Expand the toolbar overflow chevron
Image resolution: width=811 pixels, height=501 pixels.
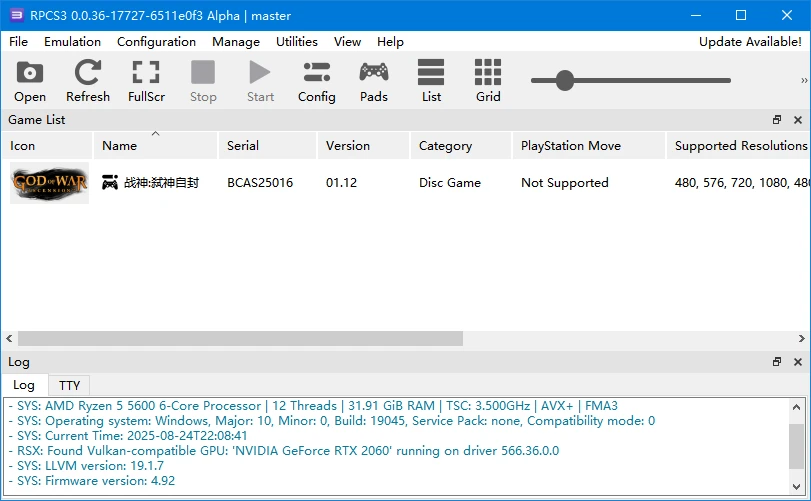coord(804,81)
